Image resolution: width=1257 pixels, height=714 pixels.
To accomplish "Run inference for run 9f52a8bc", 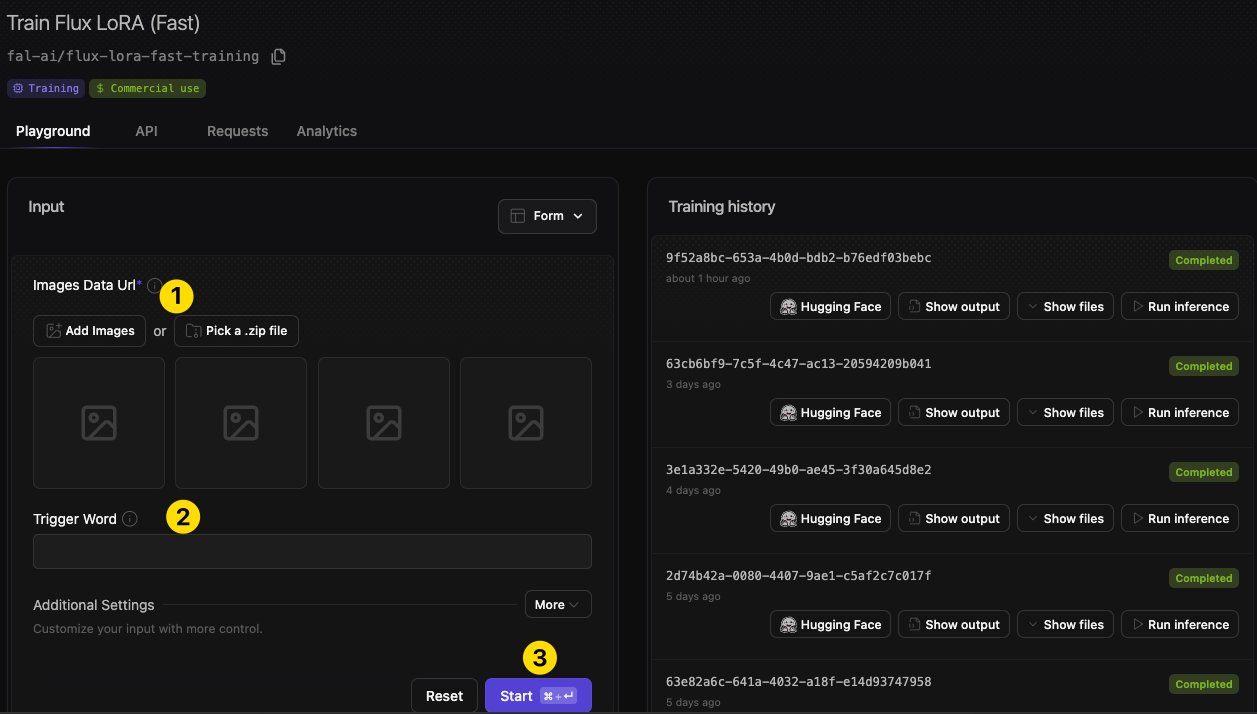I will click(1180, 307).
